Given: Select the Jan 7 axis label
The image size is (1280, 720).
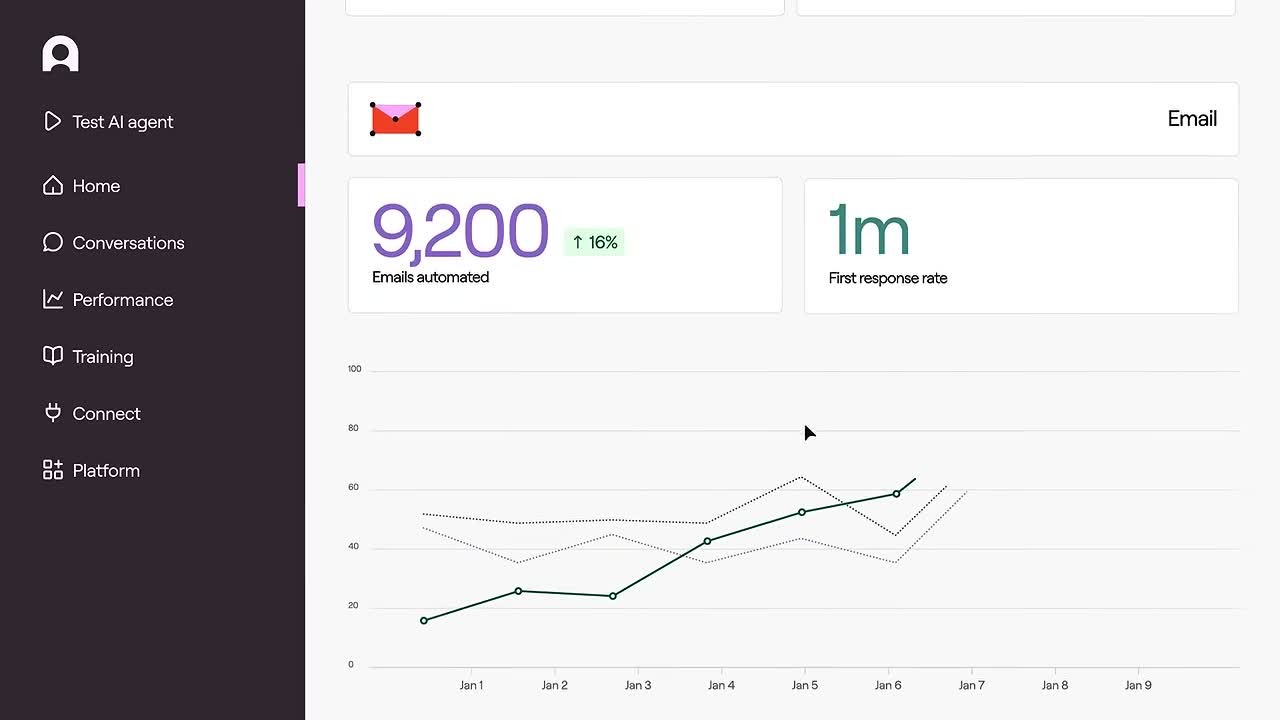Looking at the screenshot, I should click(971, 685).
